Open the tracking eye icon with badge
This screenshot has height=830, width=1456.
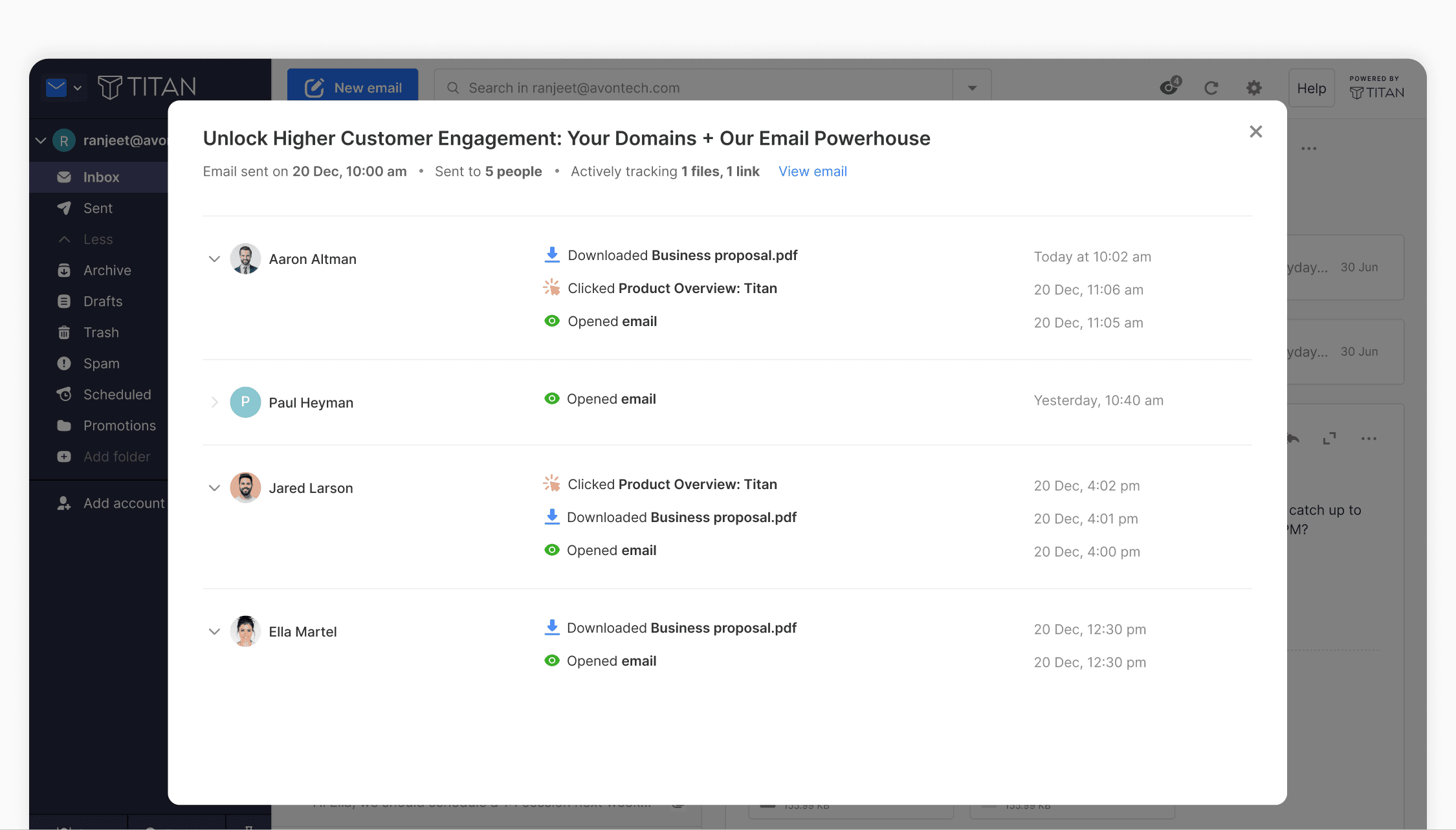tap(1170, 86)
